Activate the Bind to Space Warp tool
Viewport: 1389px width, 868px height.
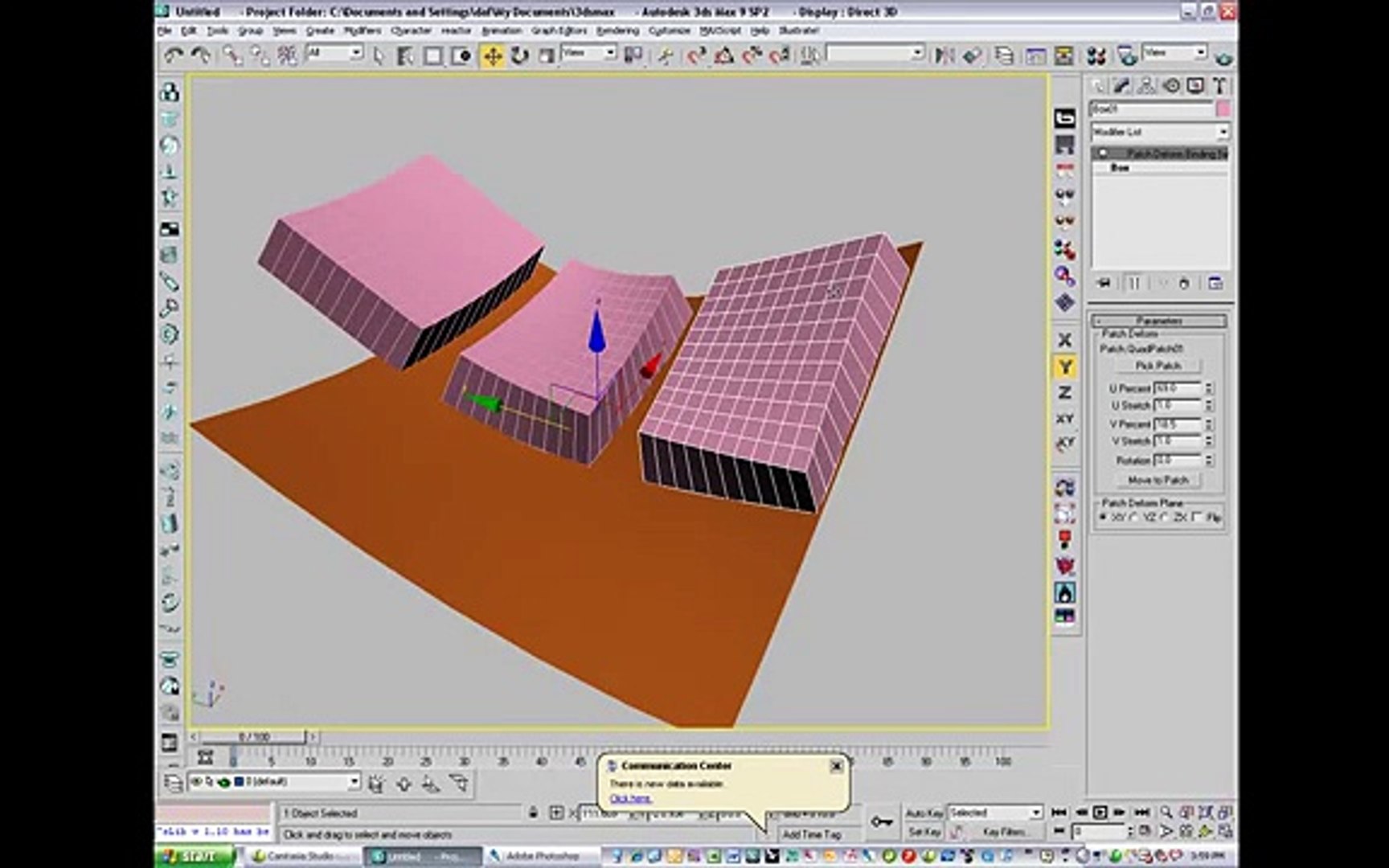pyautogui.click(x=287, y=55)
